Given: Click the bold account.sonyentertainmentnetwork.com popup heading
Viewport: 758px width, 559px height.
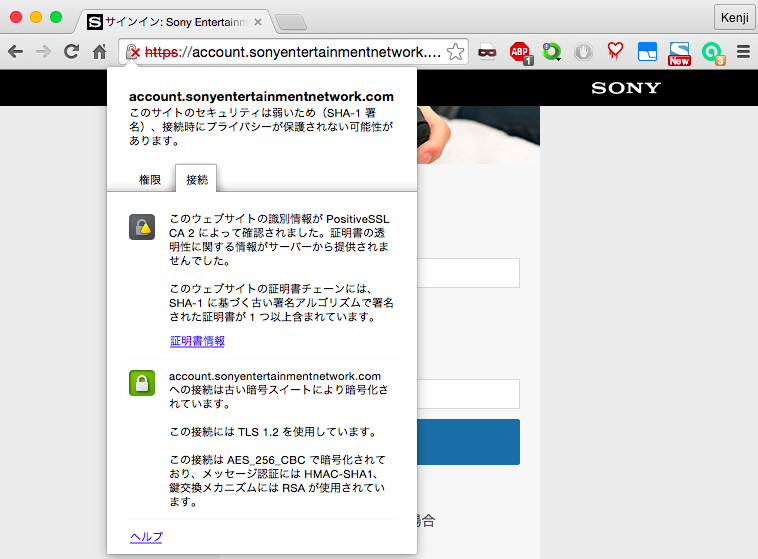Looking at the screenshot, I should 261,96.
